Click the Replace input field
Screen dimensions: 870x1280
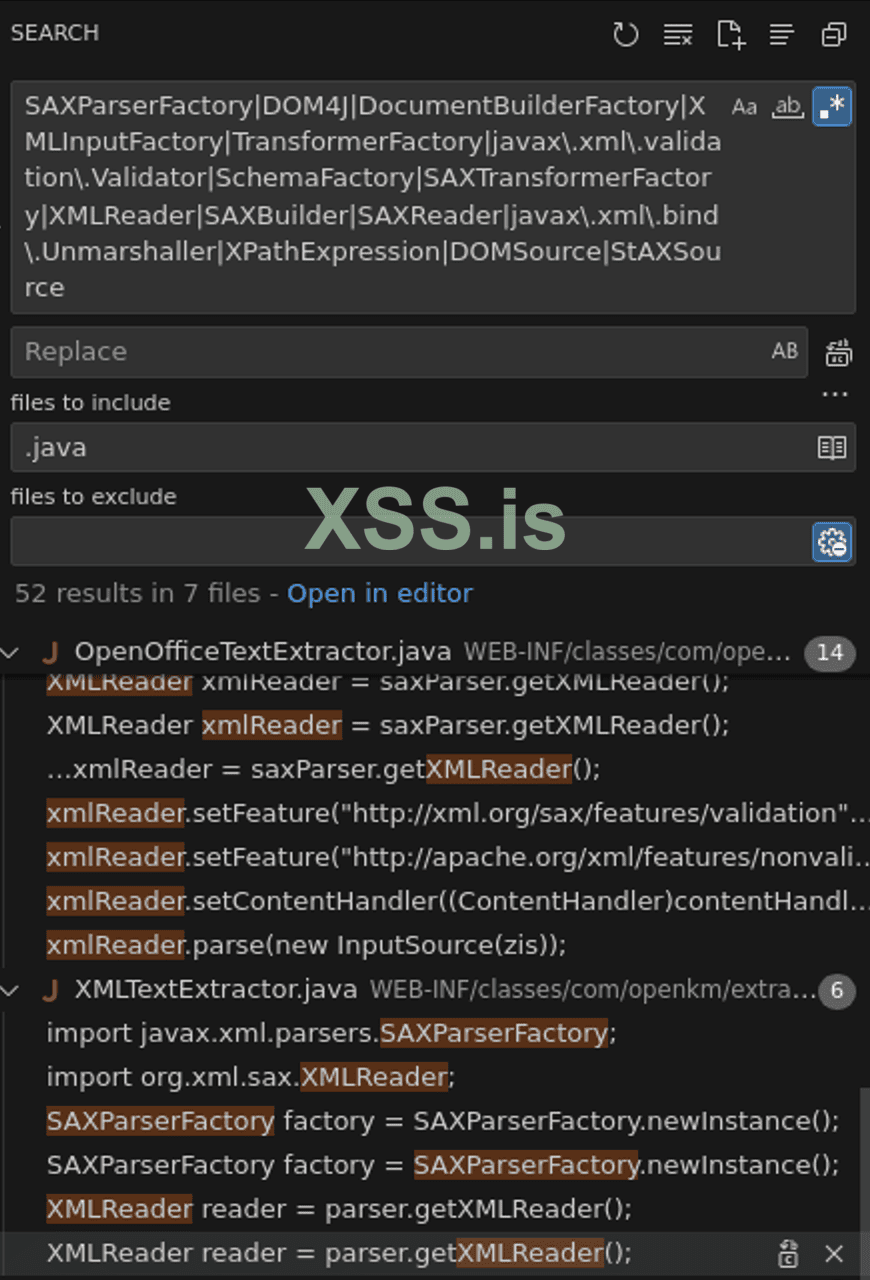point(390,352)
